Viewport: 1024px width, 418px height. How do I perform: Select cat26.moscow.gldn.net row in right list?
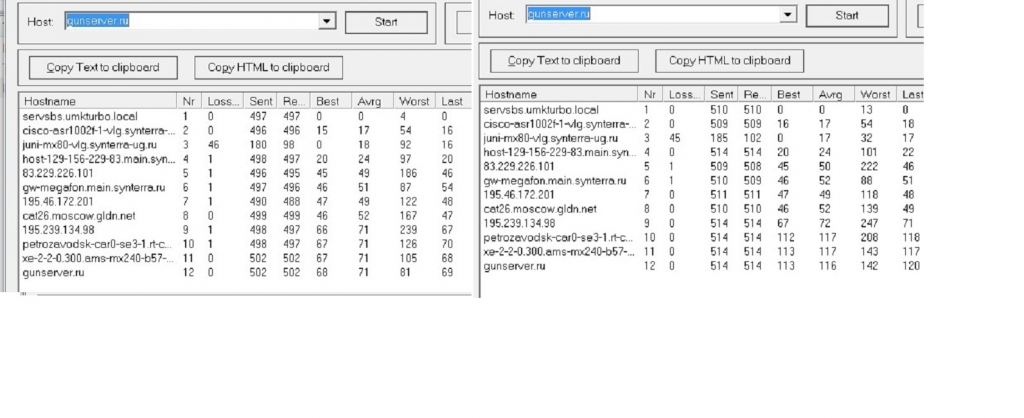pos(541,209)
